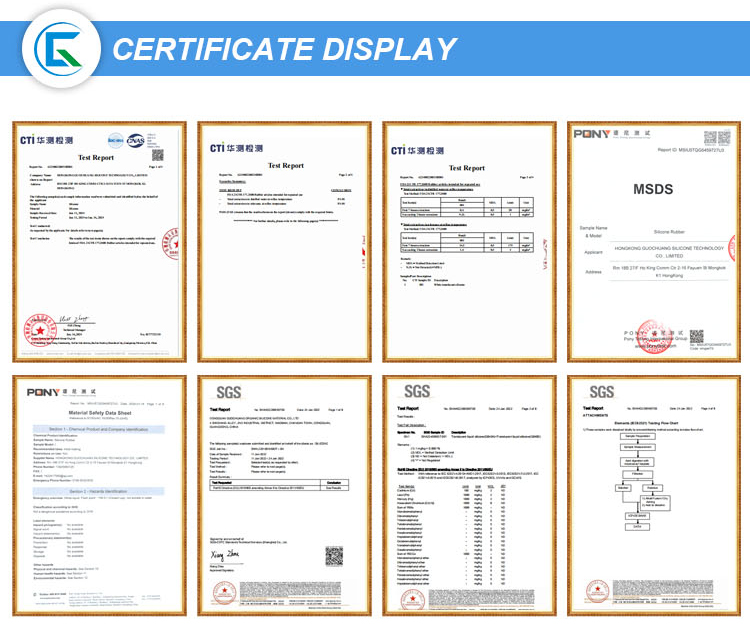This screenshot has width=750, height=641.
Task: Click the CNAS accreditation badge on first test report
Action: click(136, 141)
